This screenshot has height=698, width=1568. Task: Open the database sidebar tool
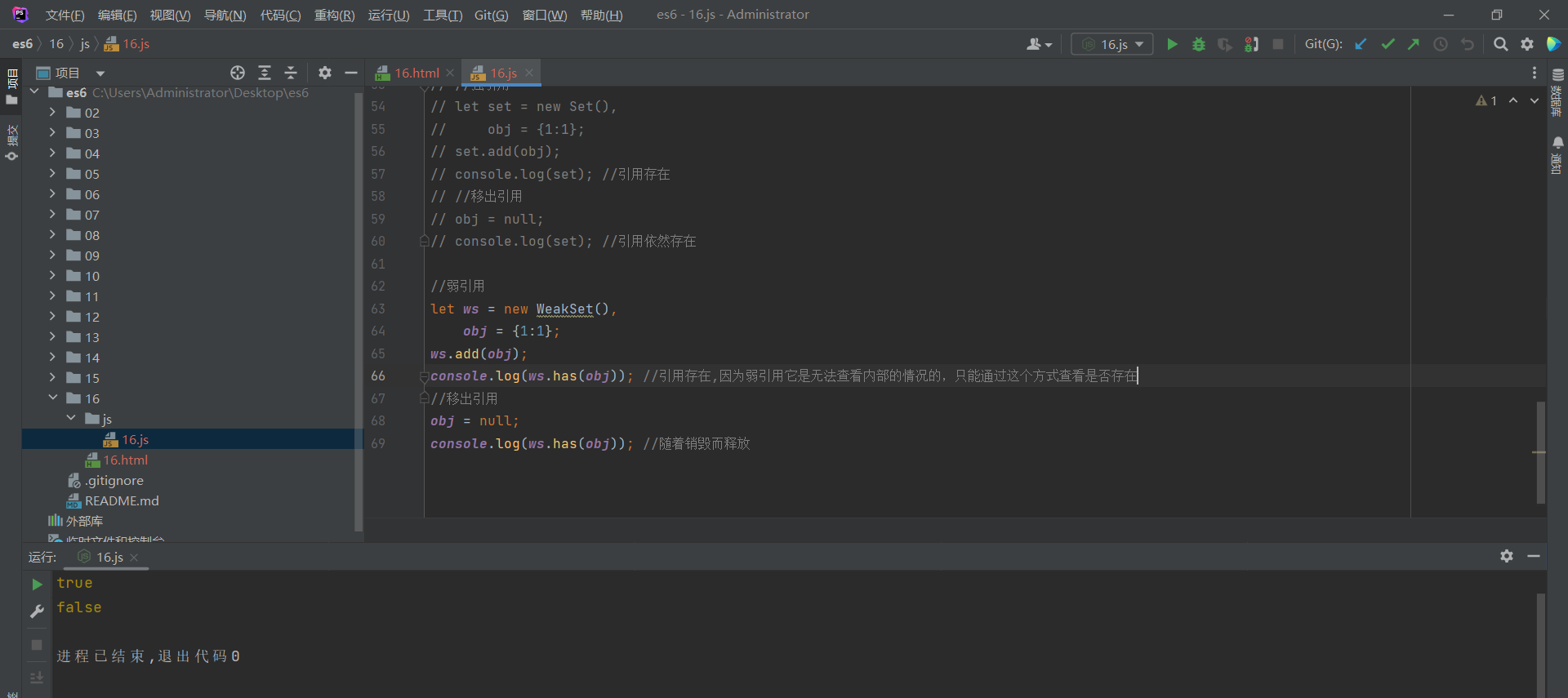pyautogui.click(x=1557, y=92)
